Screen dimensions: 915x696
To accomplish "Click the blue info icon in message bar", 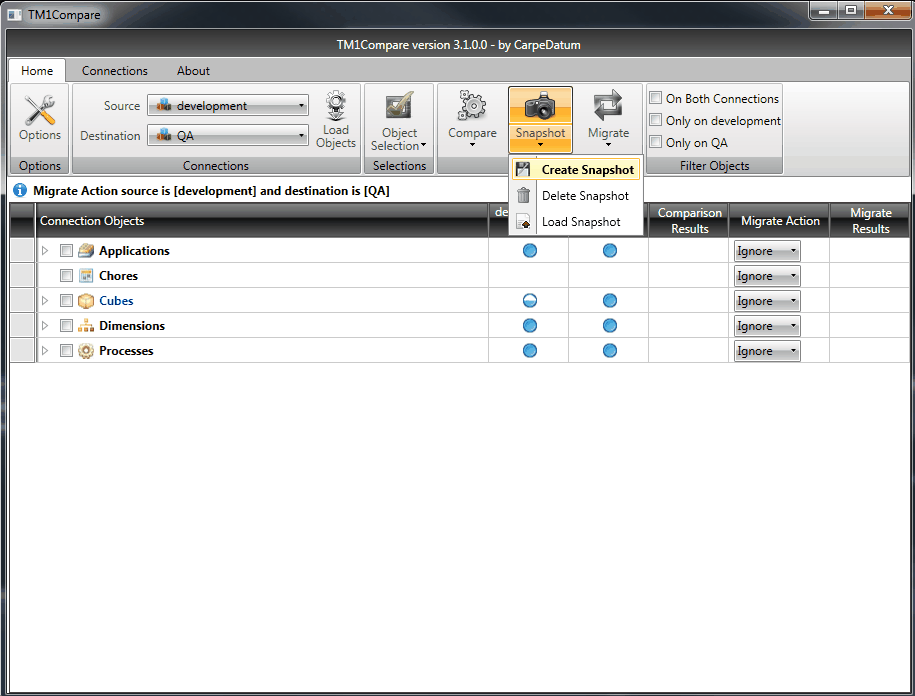I will point(20,191).
